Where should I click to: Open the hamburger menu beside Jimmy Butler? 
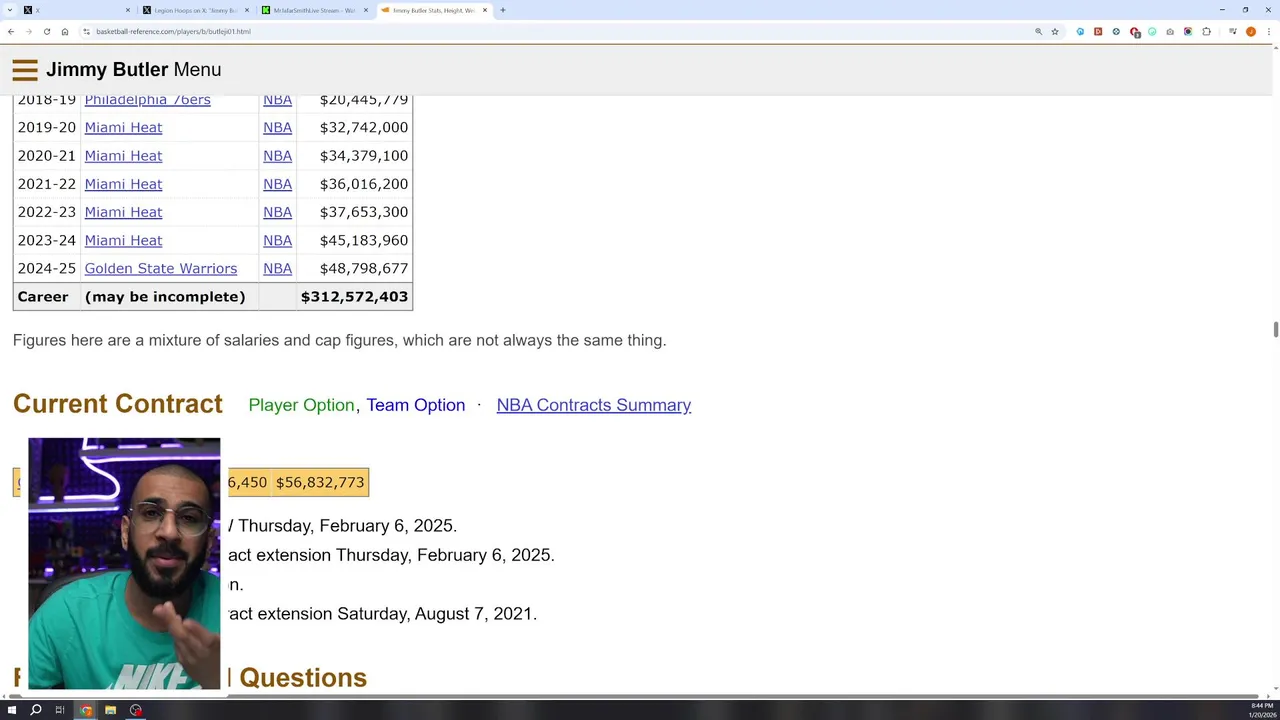[25, 70]
